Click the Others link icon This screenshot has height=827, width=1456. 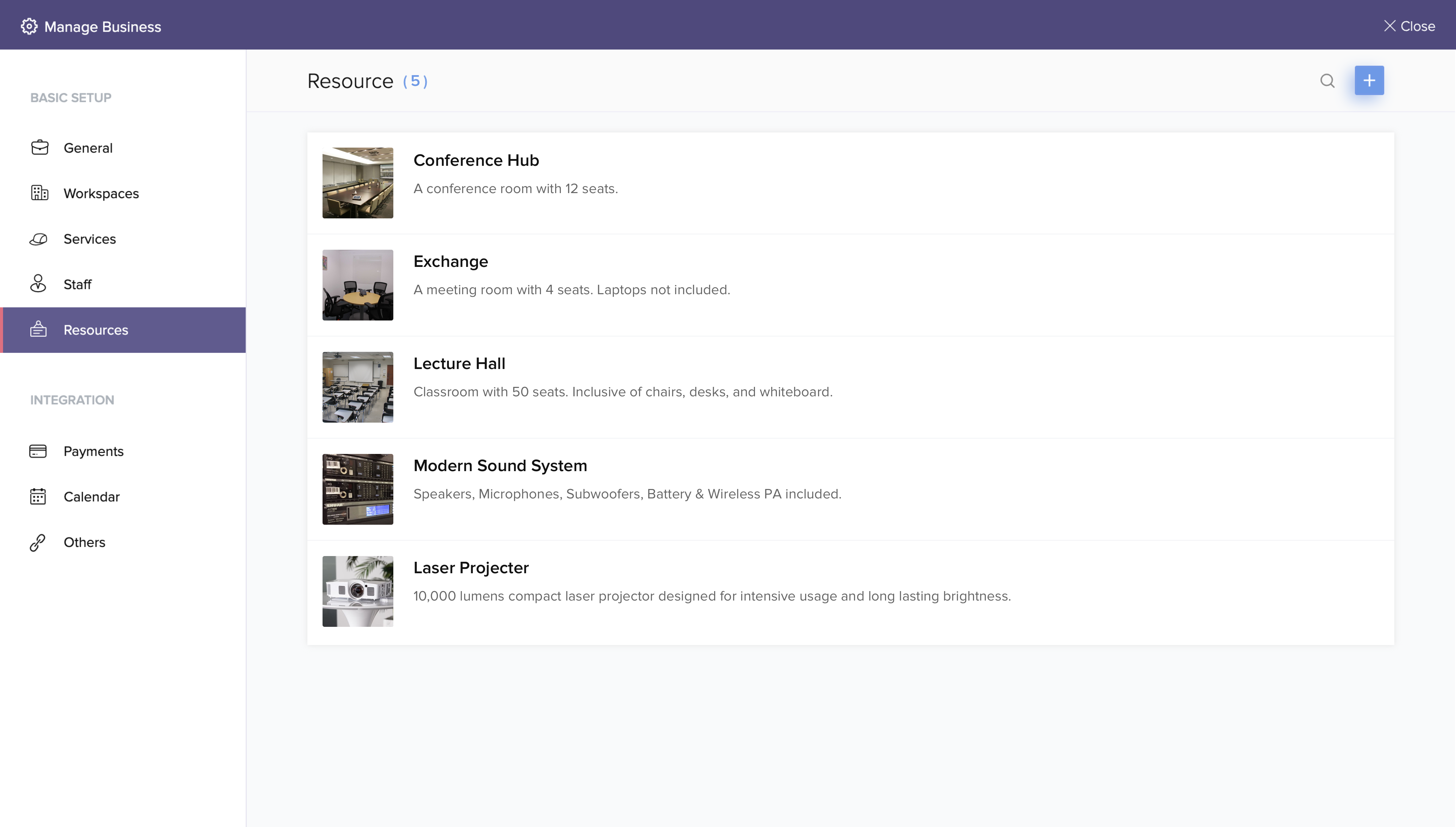point(37,543)
